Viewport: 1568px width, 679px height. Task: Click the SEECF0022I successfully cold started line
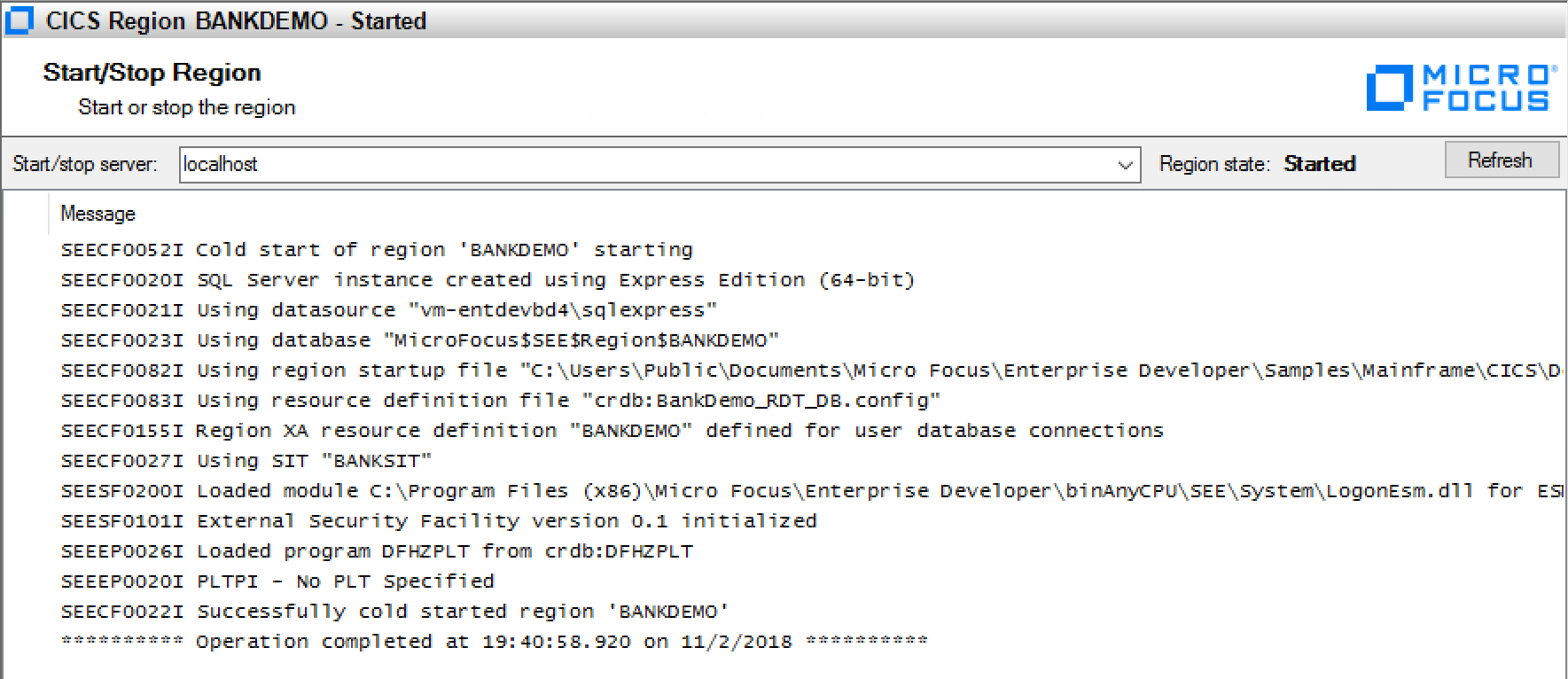point(394,611)
